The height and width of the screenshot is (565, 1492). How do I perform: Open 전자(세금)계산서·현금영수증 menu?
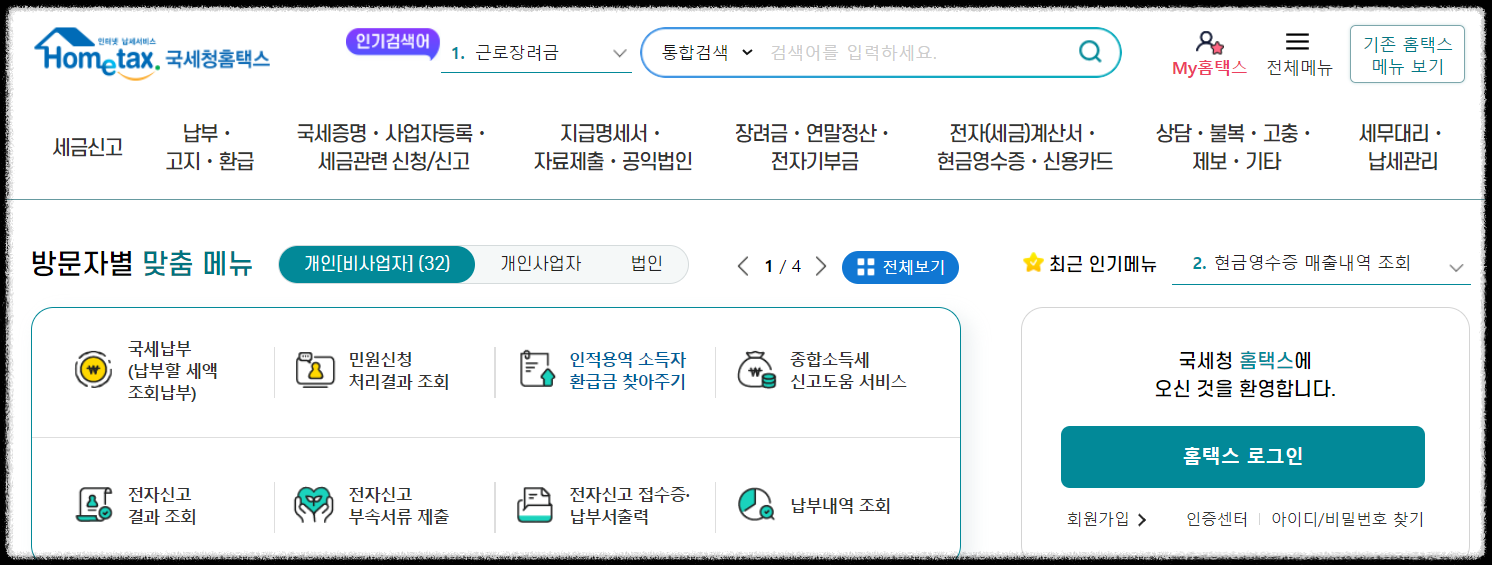pyautogui.click(x=1024, y=147)
